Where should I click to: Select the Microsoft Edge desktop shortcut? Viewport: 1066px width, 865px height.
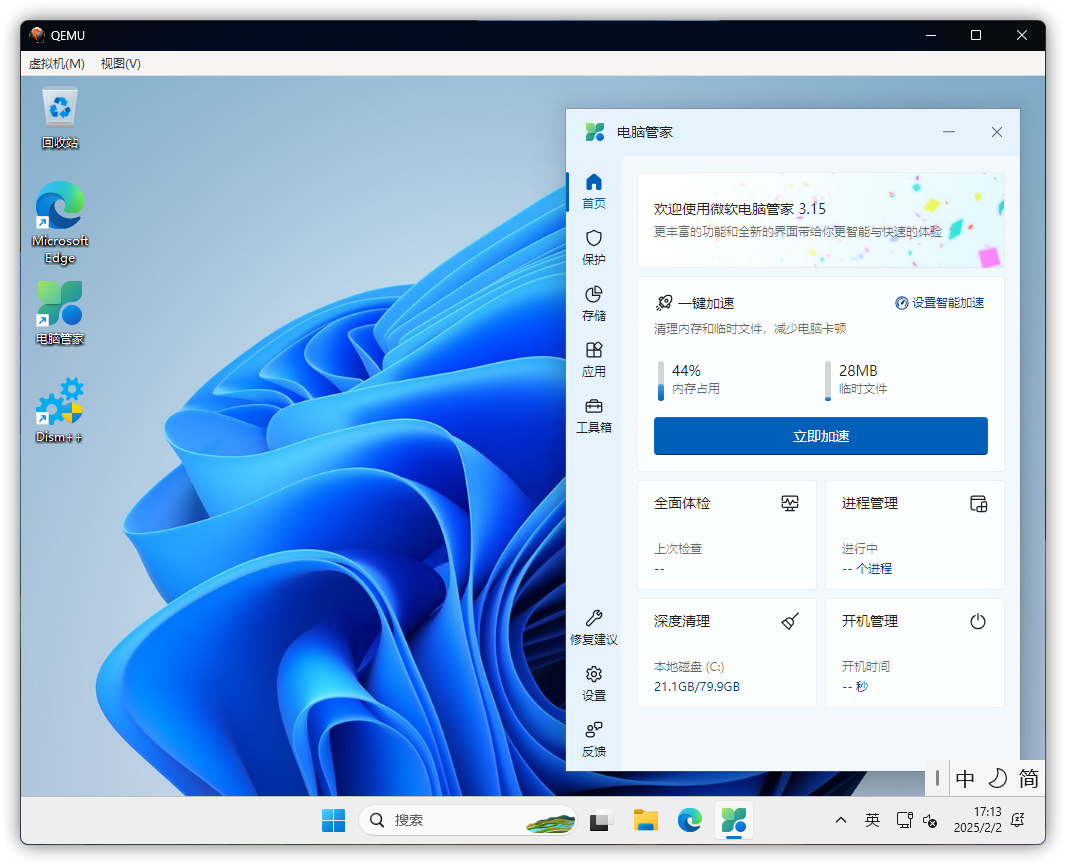[60, 222]
